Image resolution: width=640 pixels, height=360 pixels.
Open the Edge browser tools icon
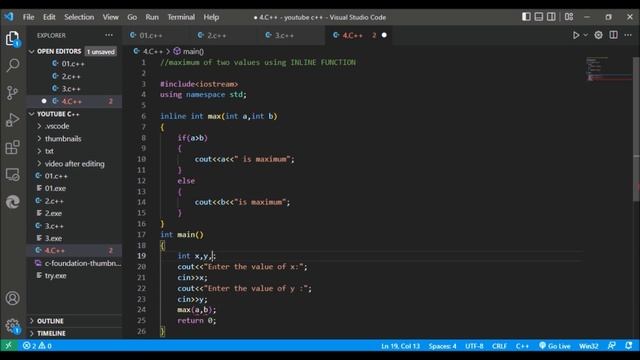[13, 202]
